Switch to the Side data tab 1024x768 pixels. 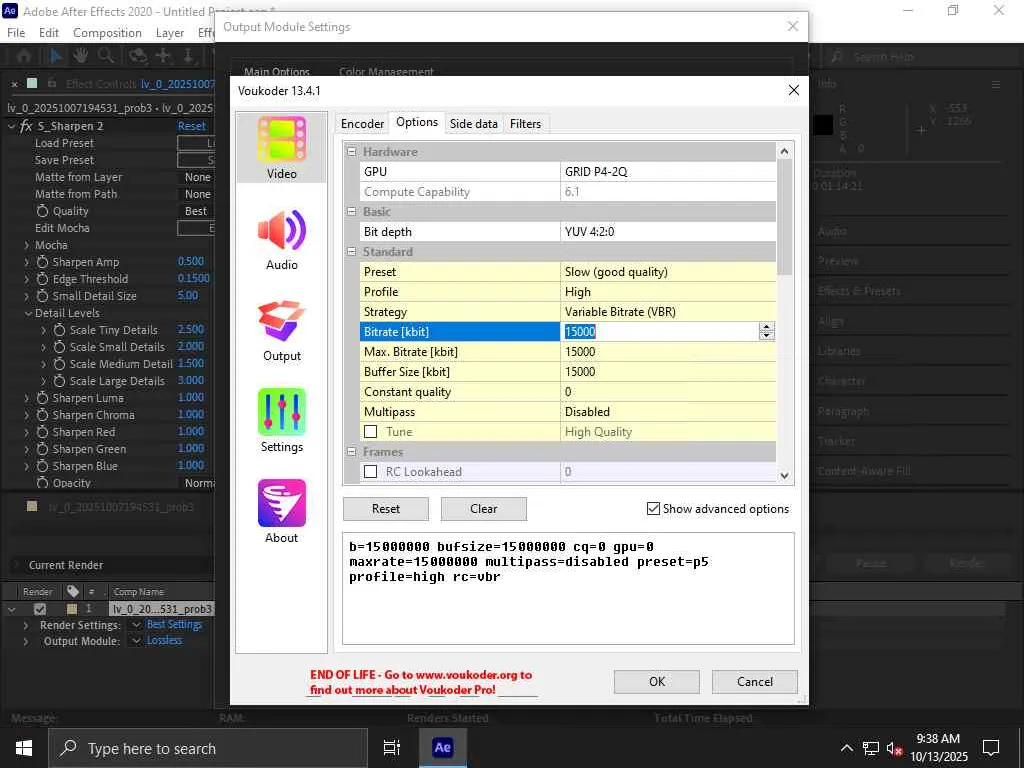point(473,123)
